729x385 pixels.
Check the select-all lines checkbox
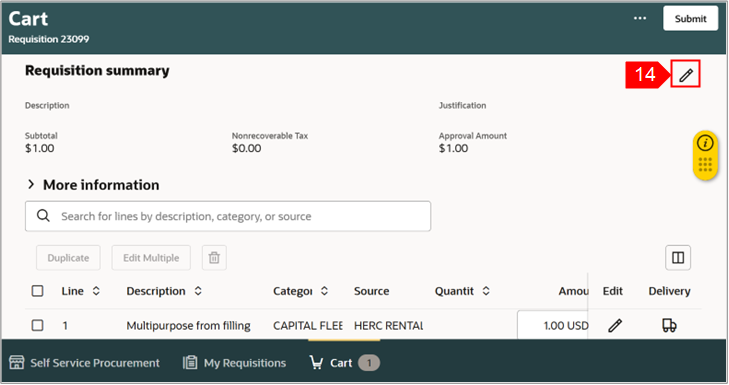coord(38,291)
